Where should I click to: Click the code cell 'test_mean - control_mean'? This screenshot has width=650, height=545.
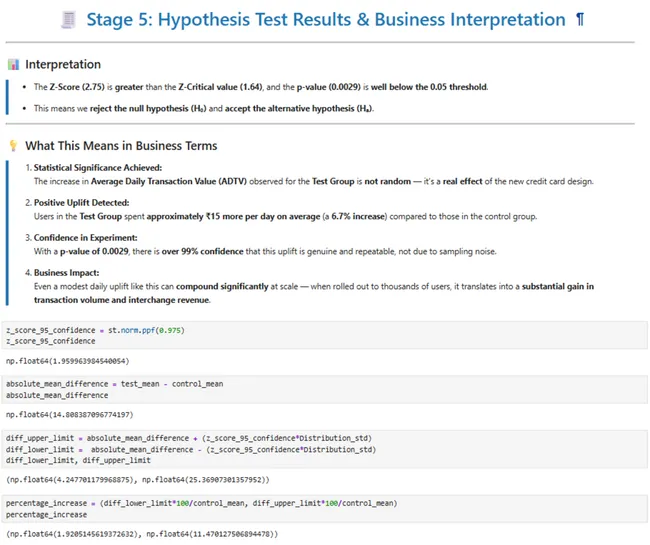pos(324,389)
